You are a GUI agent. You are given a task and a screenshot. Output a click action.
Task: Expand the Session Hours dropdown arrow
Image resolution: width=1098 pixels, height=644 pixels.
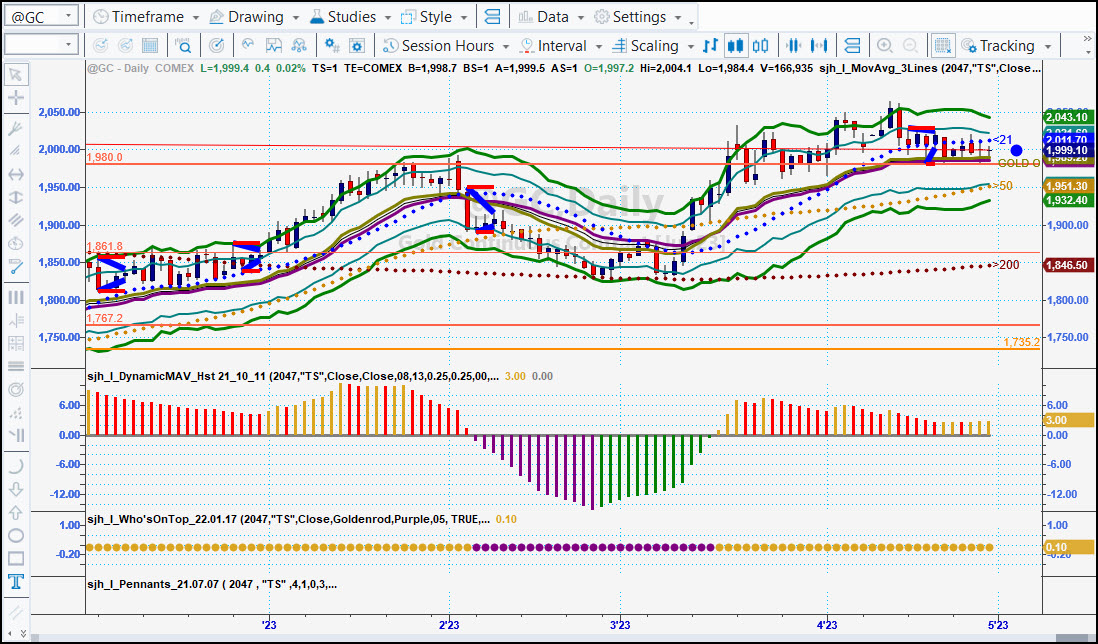pos(506,47)
